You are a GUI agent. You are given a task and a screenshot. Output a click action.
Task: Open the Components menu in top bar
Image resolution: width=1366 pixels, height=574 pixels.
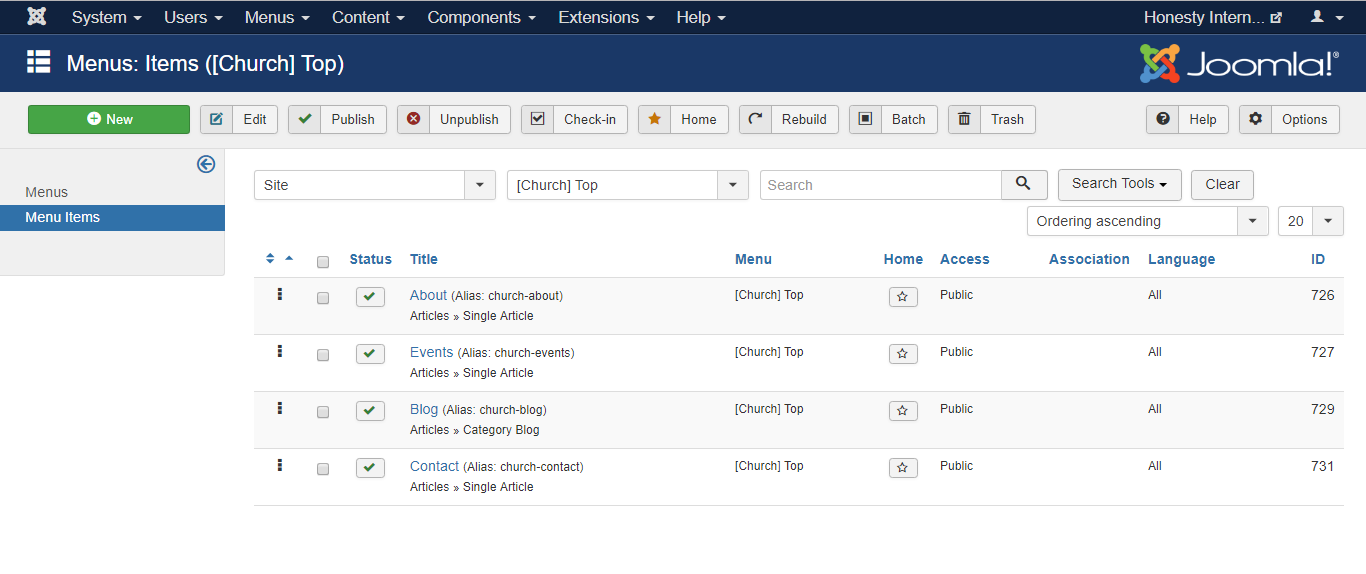(x=481, y=17)
